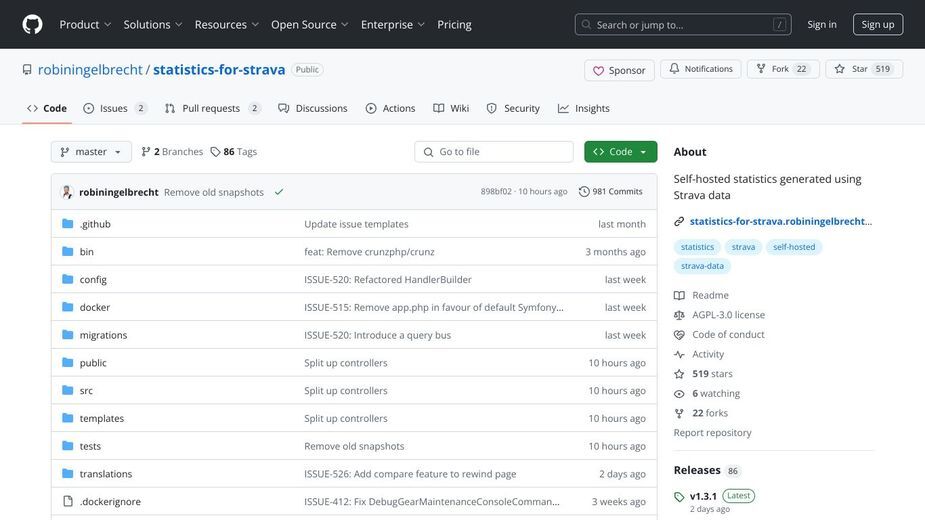This screenshot has height=520, width=925.
Task: Click the Sign up button
Action: point(878,24)
